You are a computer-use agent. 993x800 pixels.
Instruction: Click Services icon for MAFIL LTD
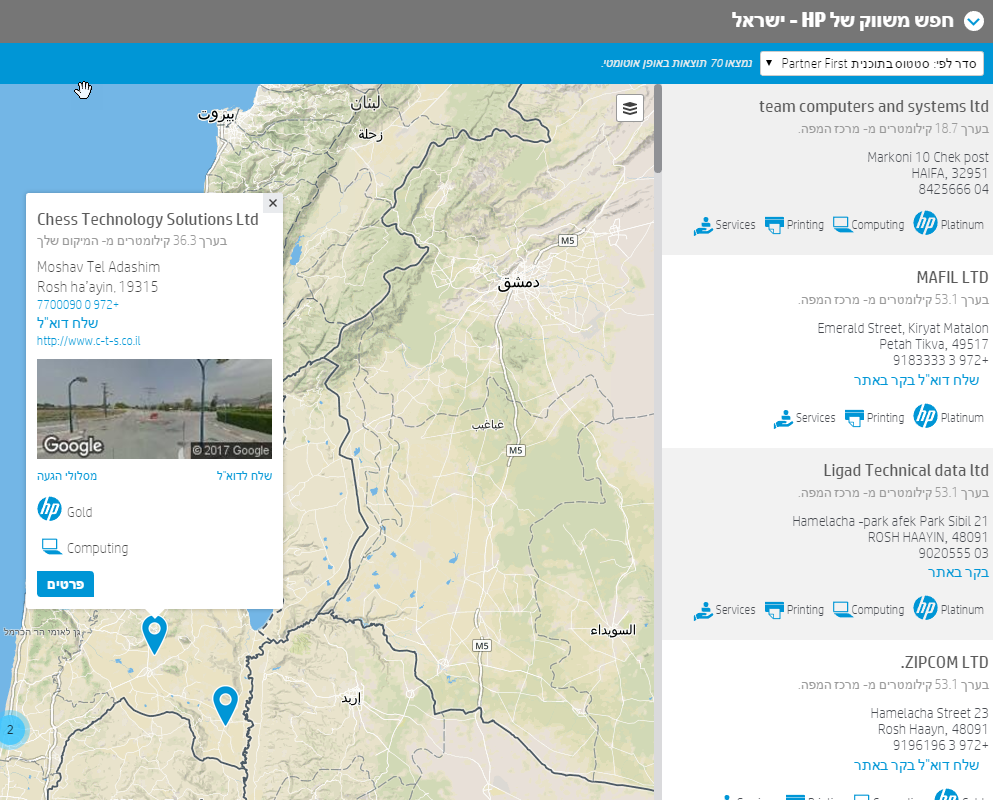(783, 419)
